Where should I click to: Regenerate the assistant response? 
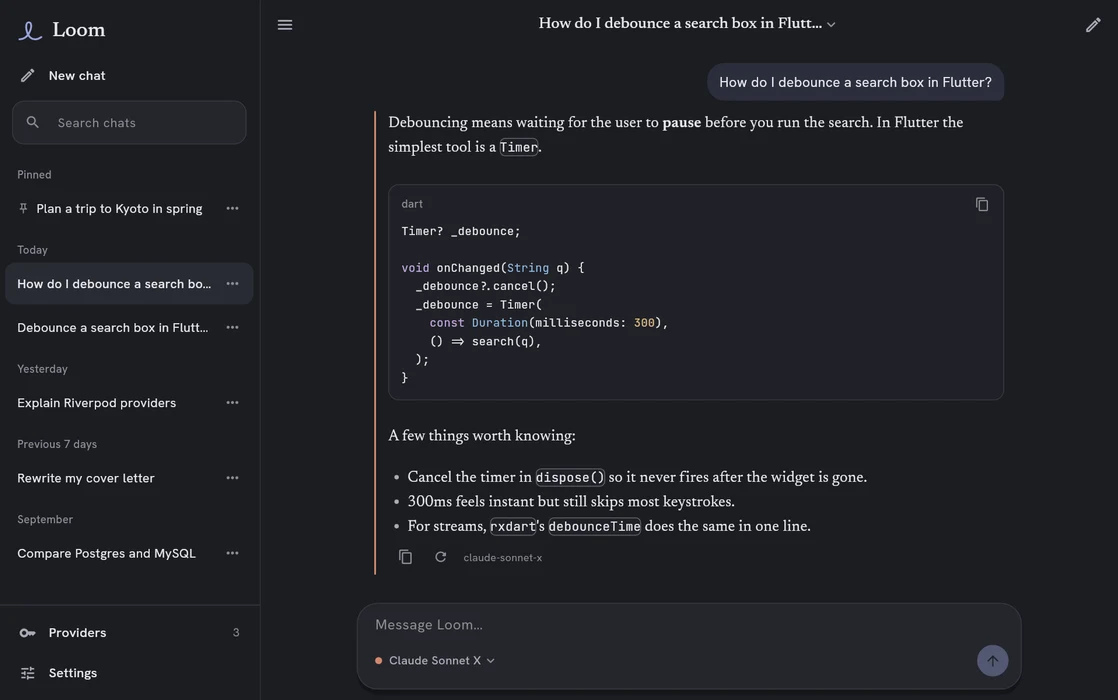441,557
